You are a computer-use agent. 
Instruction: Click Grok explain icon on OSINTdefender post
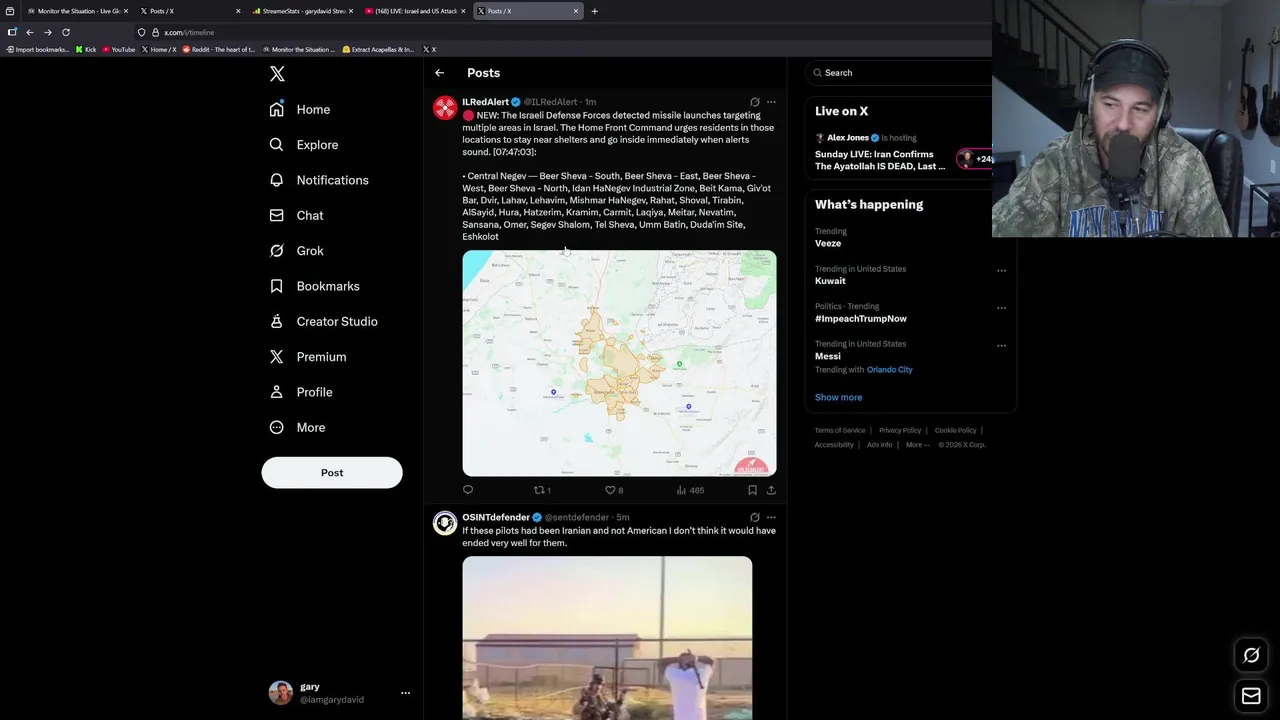(755, 517)
